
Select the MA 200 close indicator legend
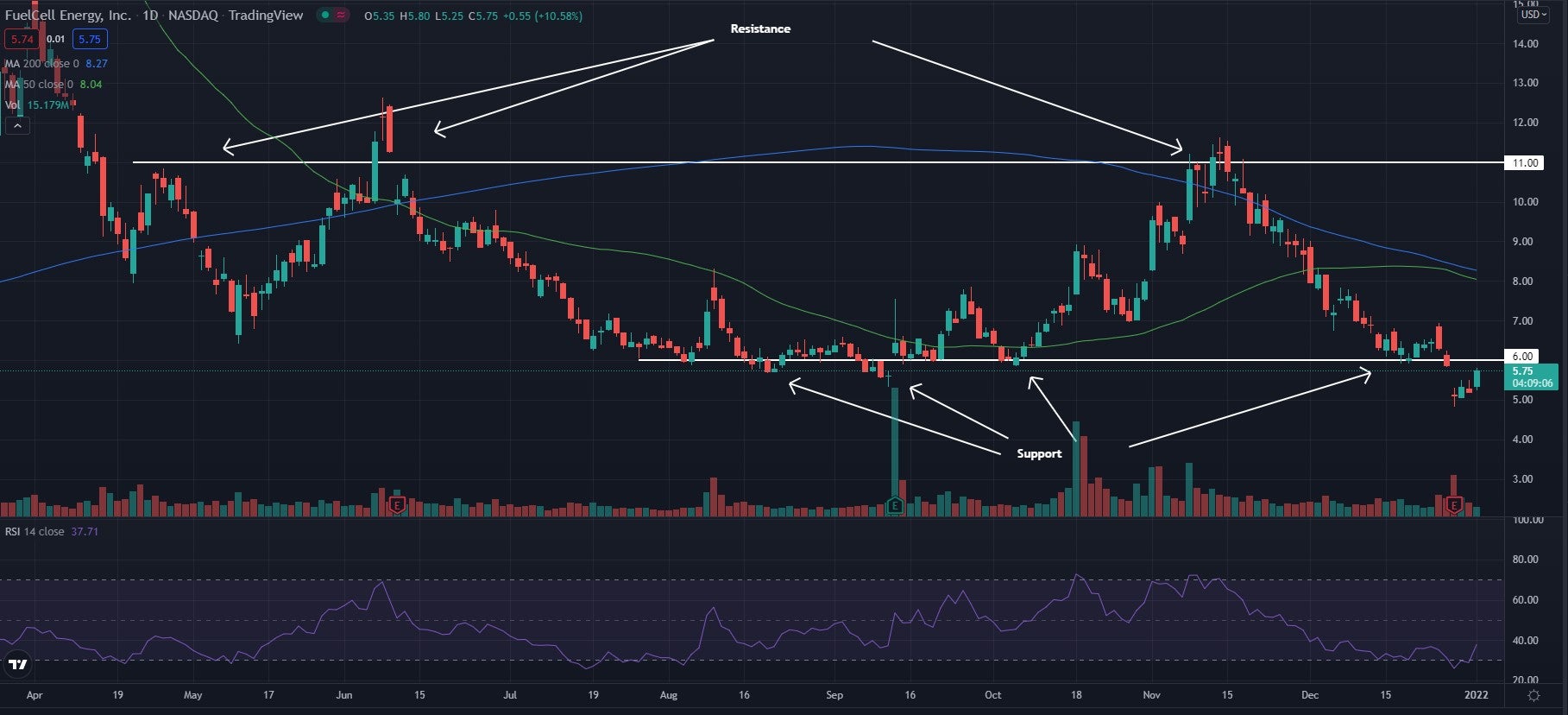pos(56,63)
